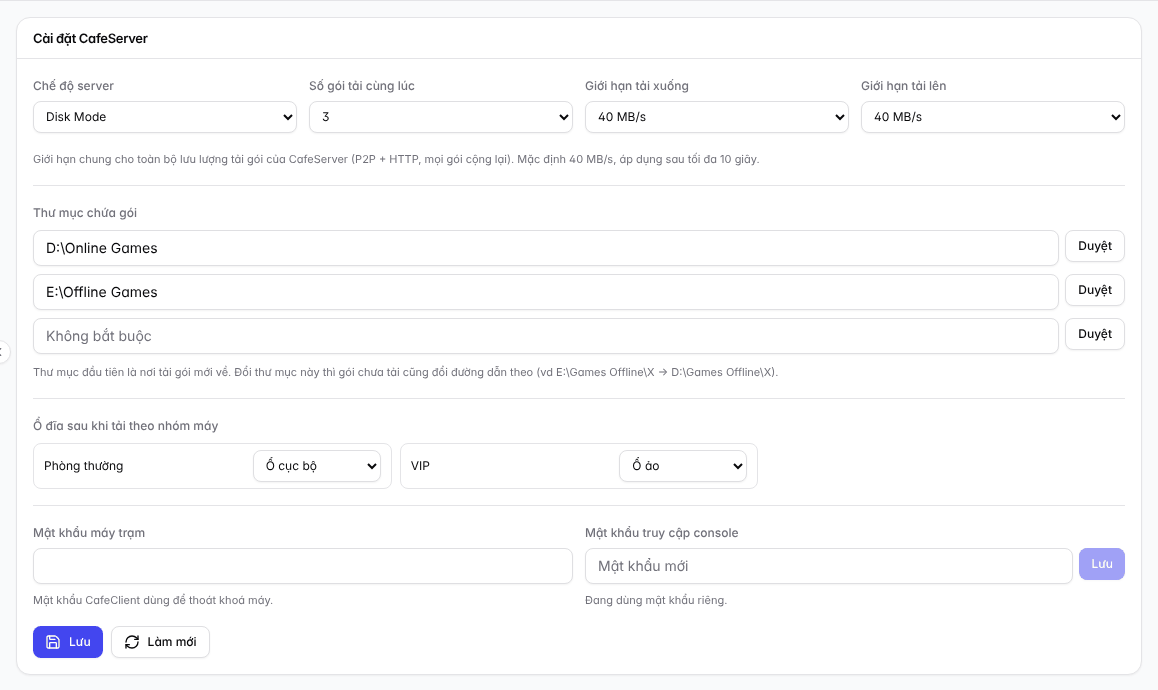Click the Cài đặt CafeServer heading

pos(90,38)
